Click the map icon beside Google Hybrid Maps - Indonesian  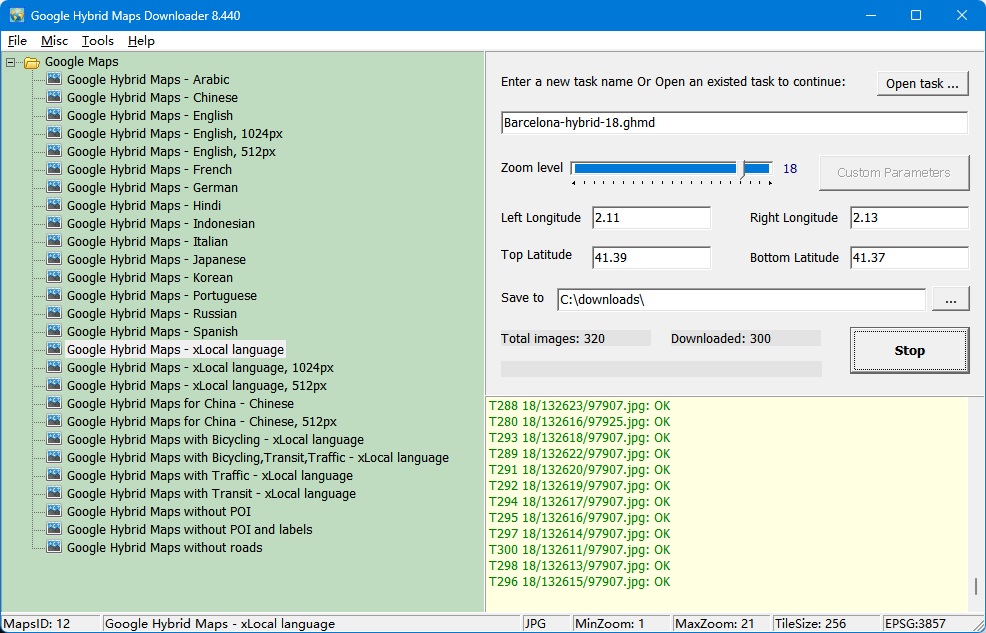pyautogui.click(x=54, y=223)
